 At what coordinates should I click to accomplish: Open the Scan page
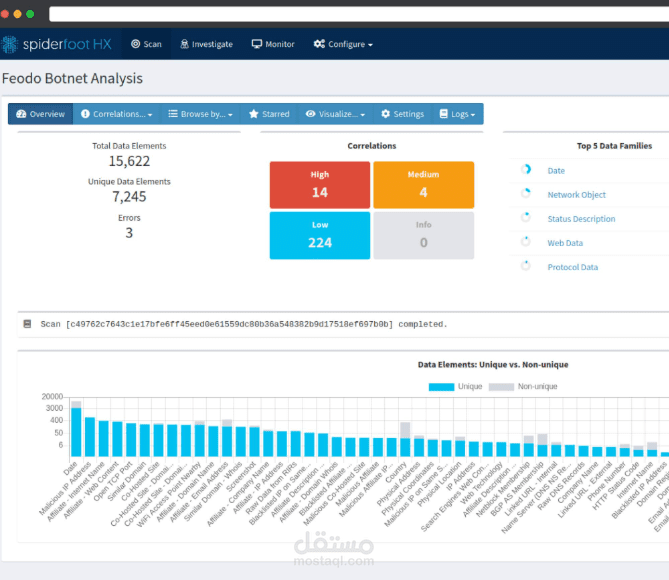[146, 44]
